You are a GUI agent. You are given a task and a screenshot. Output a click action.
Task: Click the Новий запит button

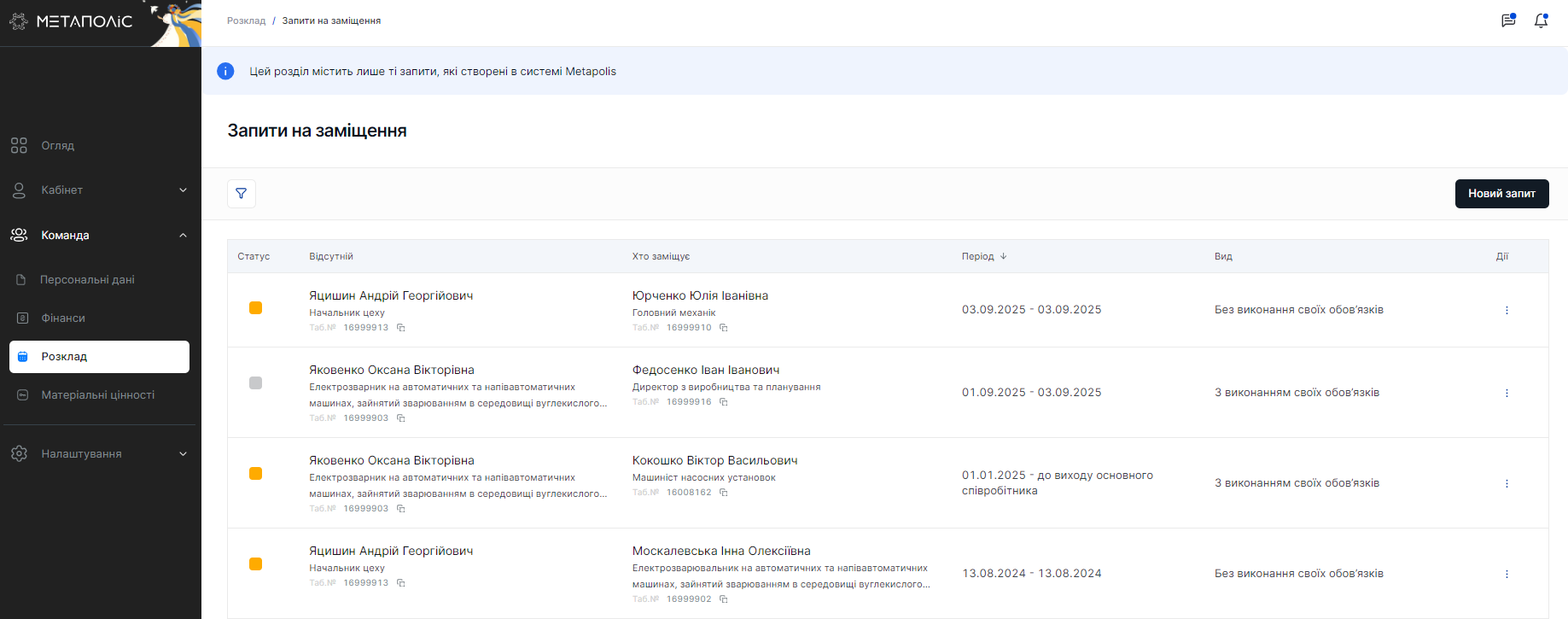1501,194
